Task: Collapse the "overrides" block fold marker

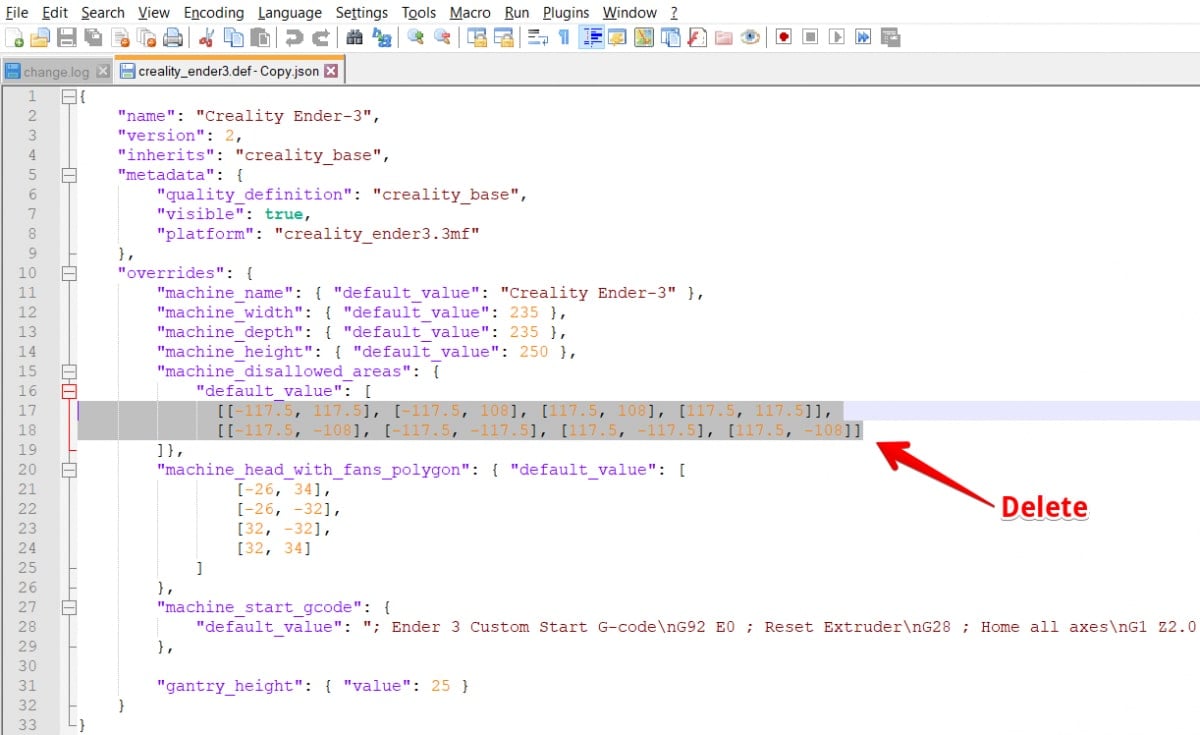Action: (x=69, y=273)
